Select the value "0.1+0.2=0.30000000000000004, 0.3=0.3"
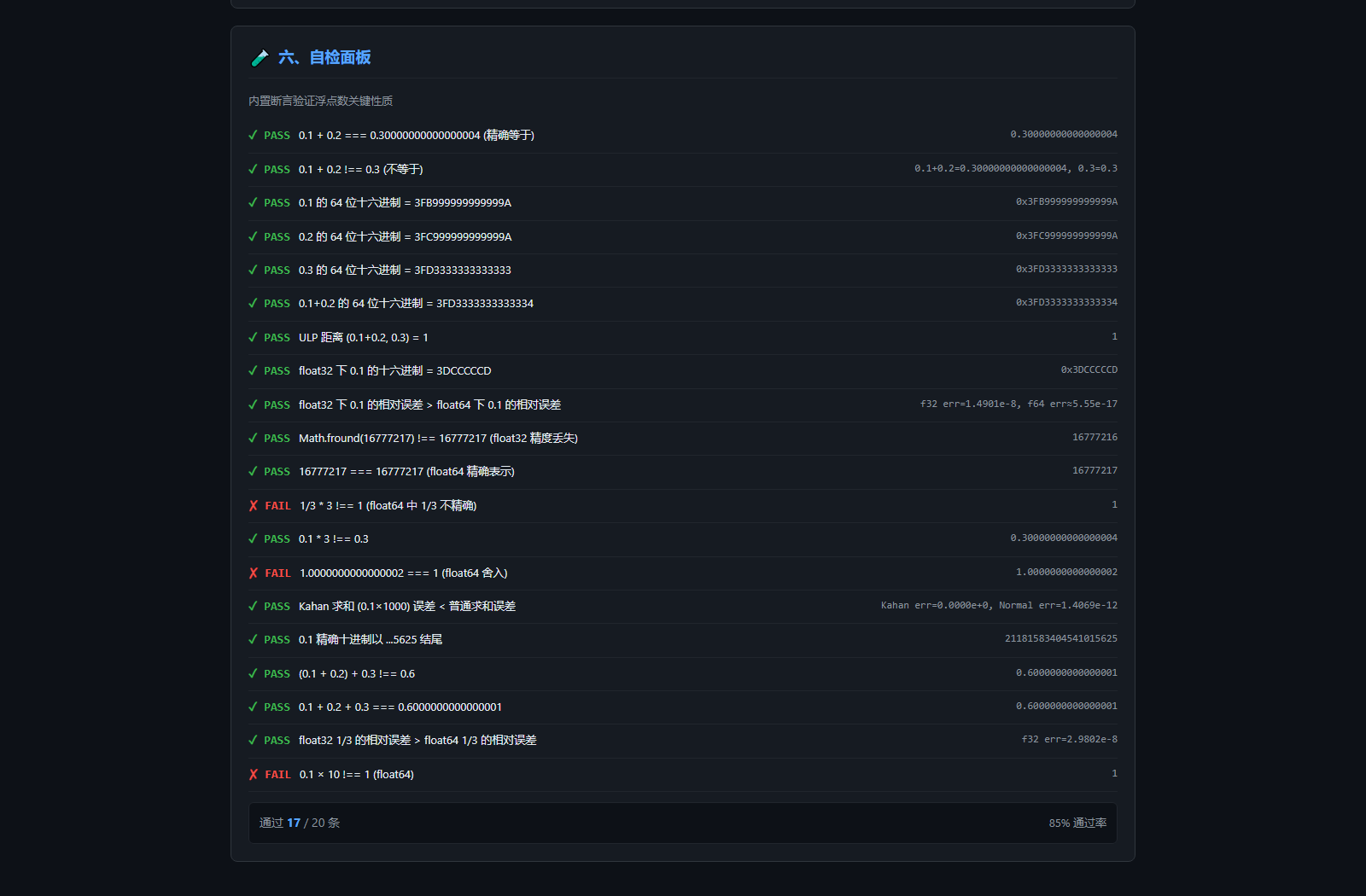The width and height of the screenshot is (1366, 896). tap(1016, 169)
